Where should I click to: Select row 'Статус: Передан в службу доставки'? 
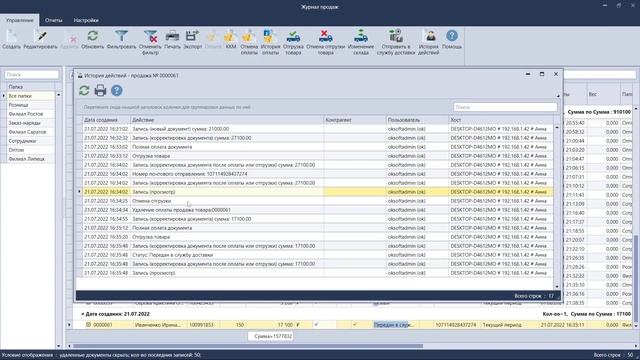pos(318,255)
